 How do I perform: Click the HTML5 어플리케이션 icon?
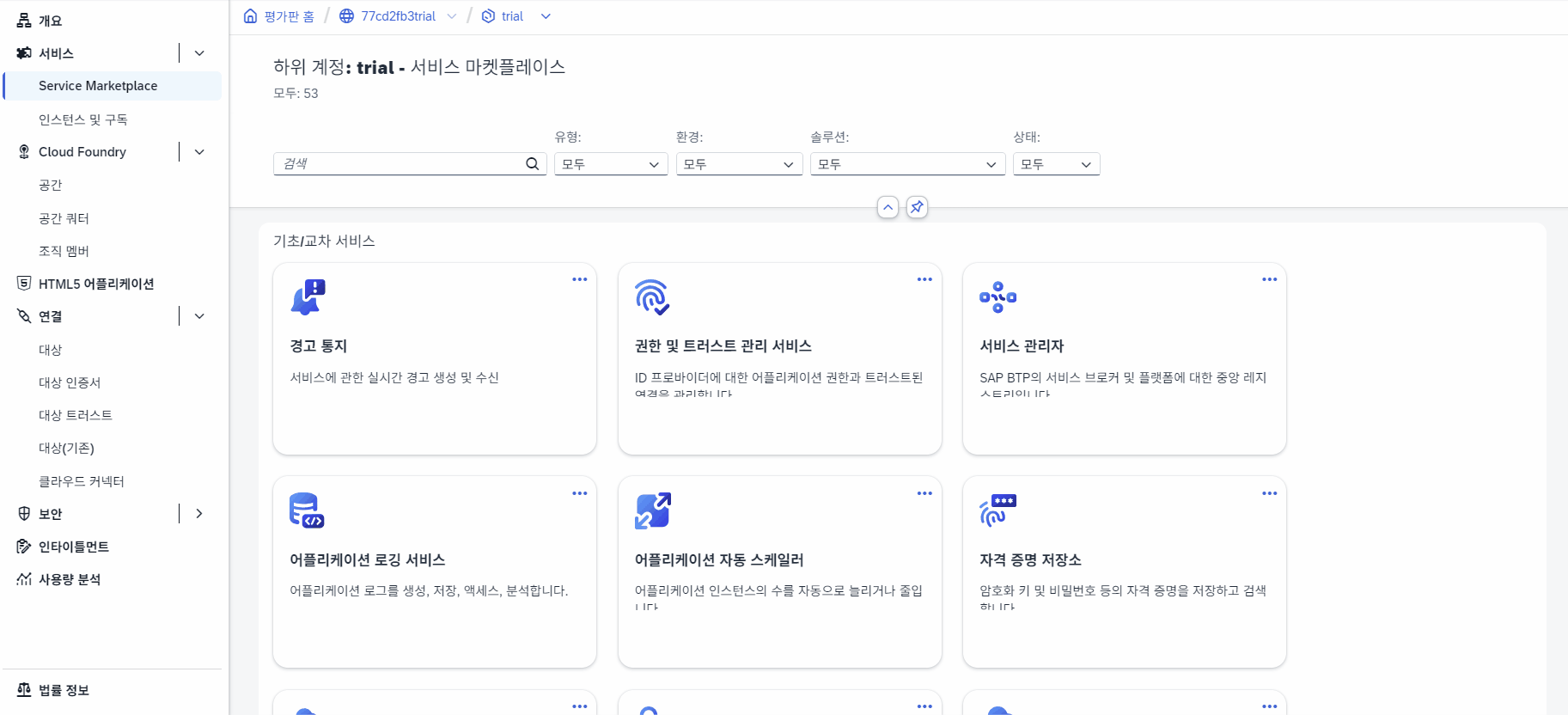(24, 284)
